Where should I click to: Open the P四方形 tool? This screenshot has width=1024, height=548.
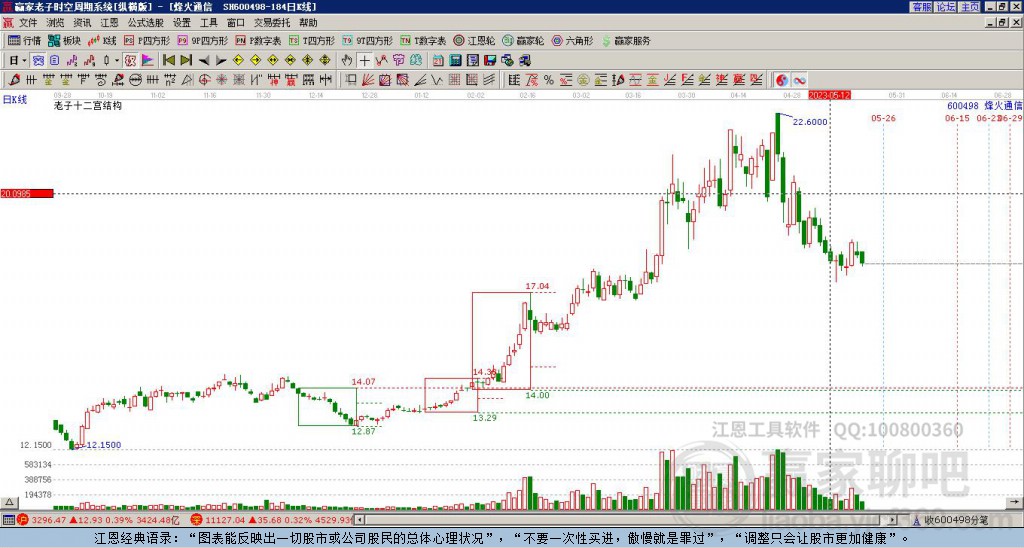point(147,40)
